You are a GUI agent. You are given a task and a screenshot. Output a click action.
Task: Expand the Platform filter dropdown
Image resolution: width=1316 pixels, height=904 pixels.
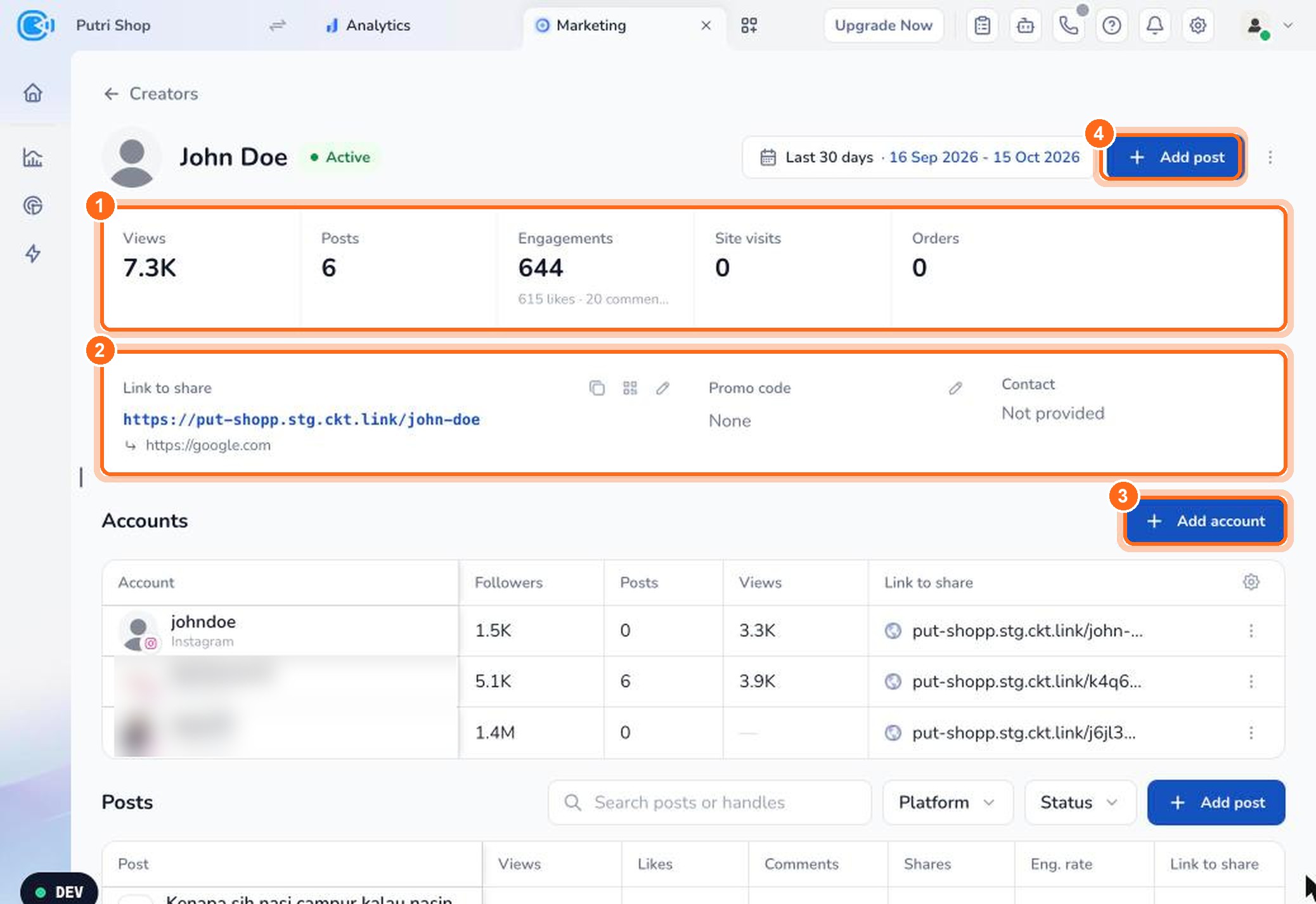coord(947,803)
